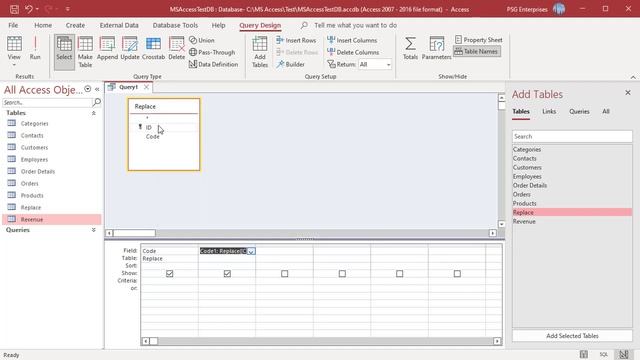This screenshot has width=640, height=360.
Task: Check Show box in fourth grid column
Action: point(342,273)
